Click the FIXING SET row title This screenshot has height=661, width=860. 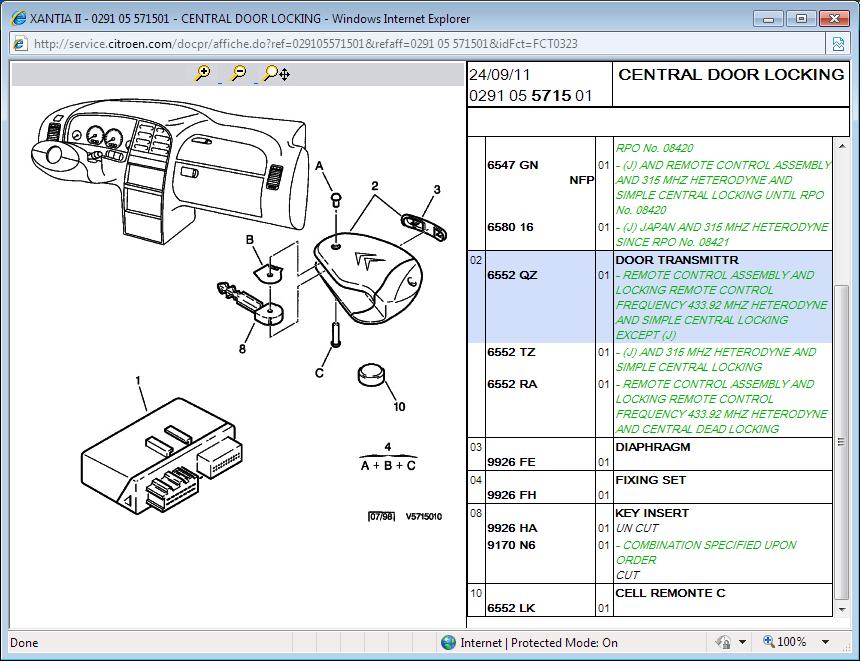pos(650,480)
